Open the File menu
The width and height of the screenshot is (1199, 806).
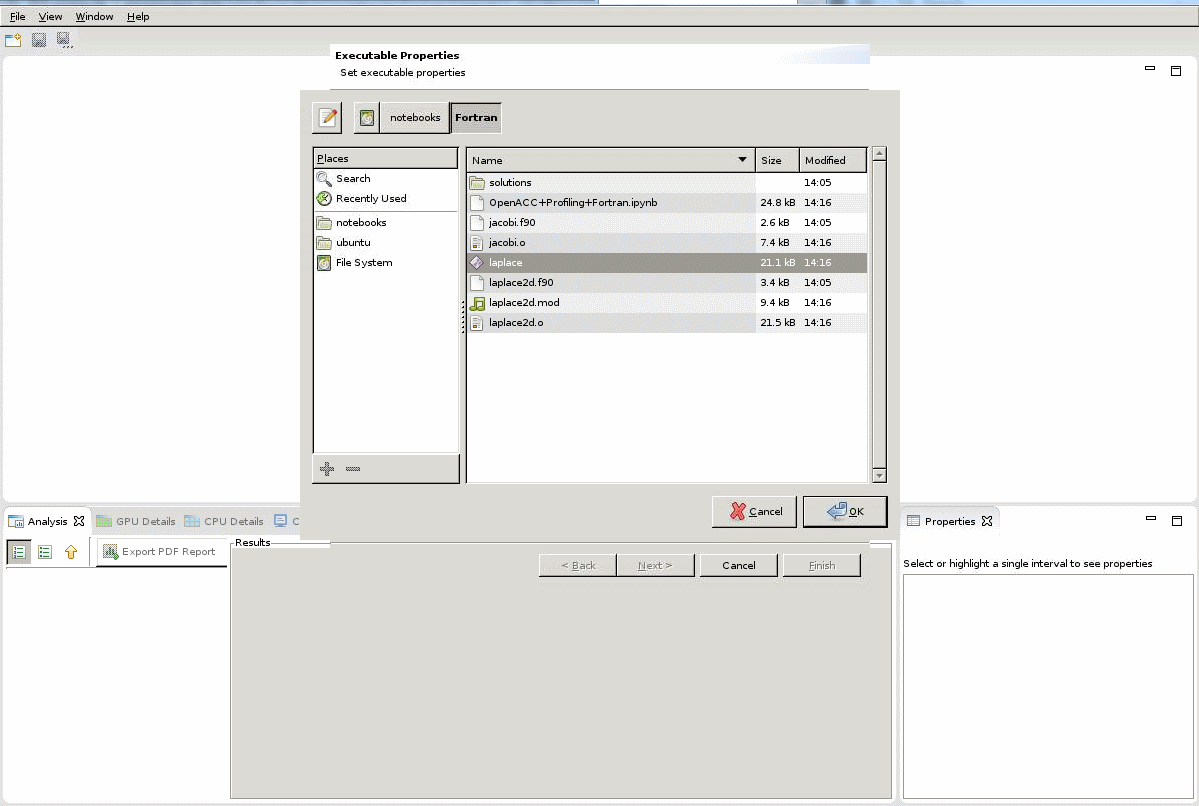17,17
